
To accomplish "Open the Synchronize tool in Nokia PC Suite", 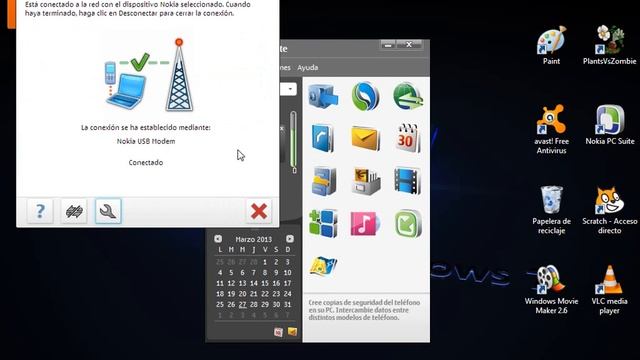I will tap(365, 96).
